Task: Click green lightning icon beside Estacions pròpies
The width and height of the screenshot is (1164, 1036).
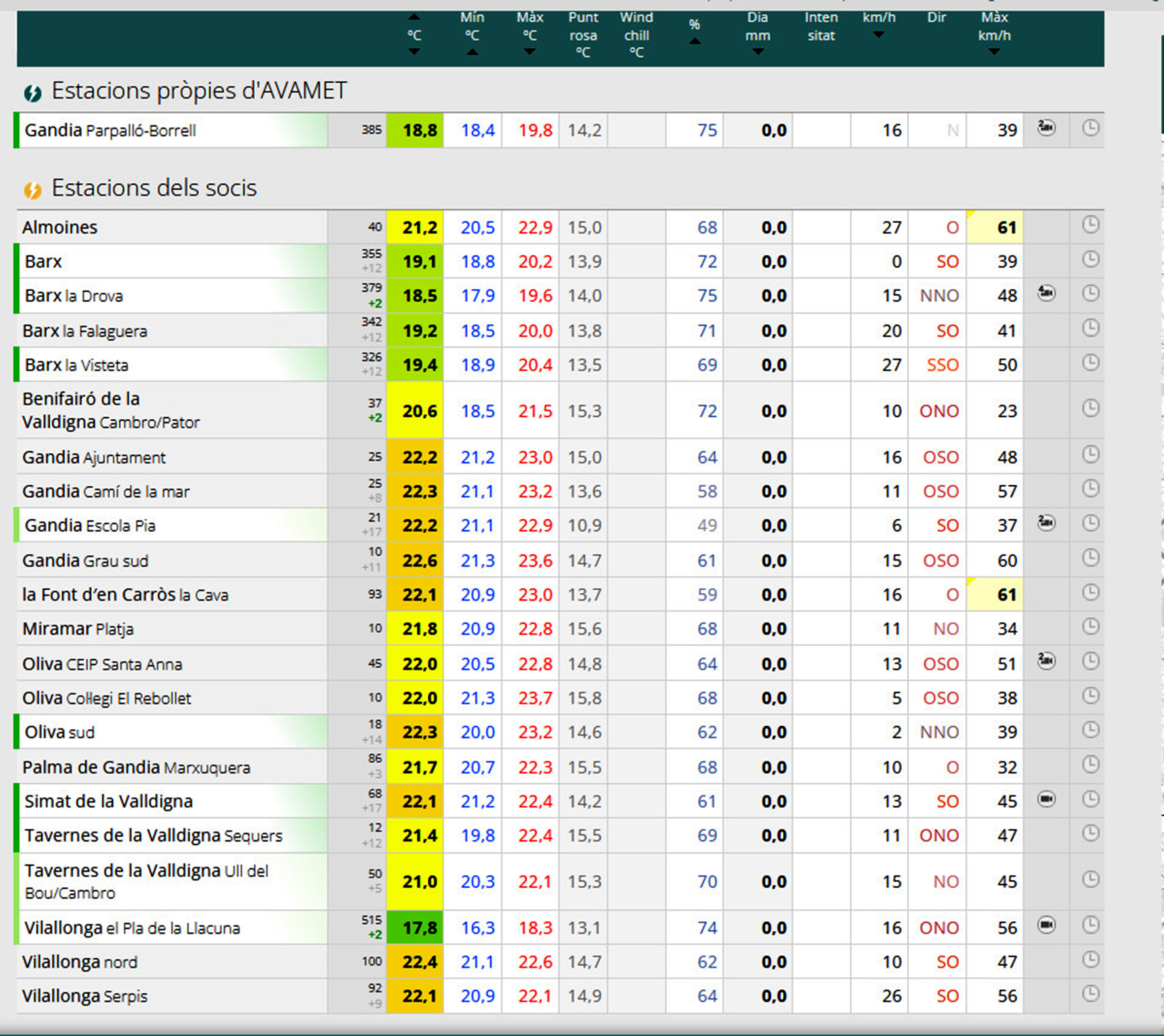Action: pos(33,93)
